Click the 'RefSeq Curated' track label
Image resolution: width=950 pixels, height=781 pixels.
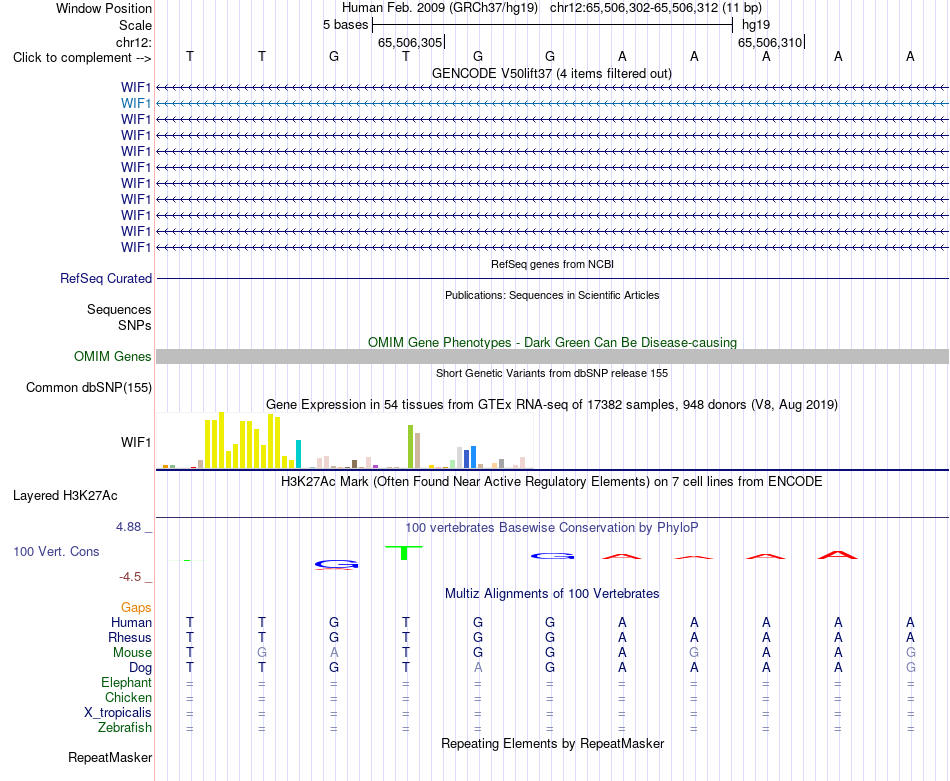(x=106, y=279)
